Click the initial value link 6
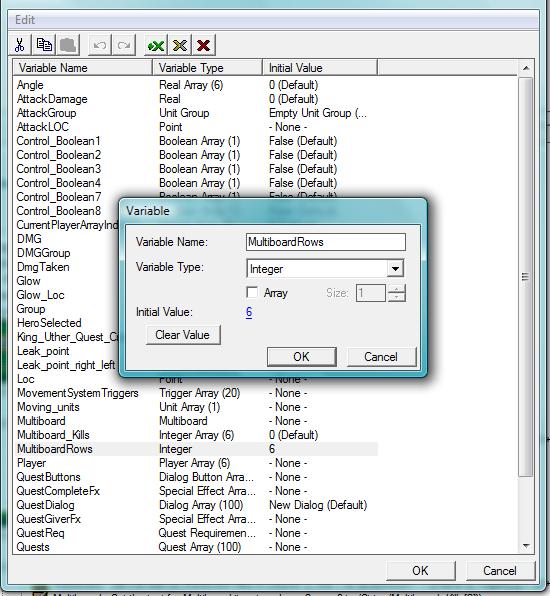The width and height of the screenshot is (550, 596). 249,312
